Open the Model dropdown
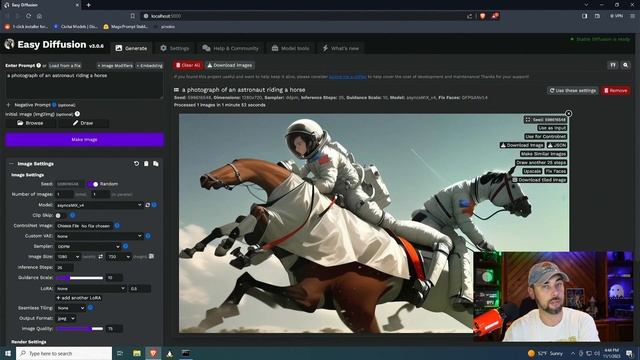 click(x=99, y=205)
